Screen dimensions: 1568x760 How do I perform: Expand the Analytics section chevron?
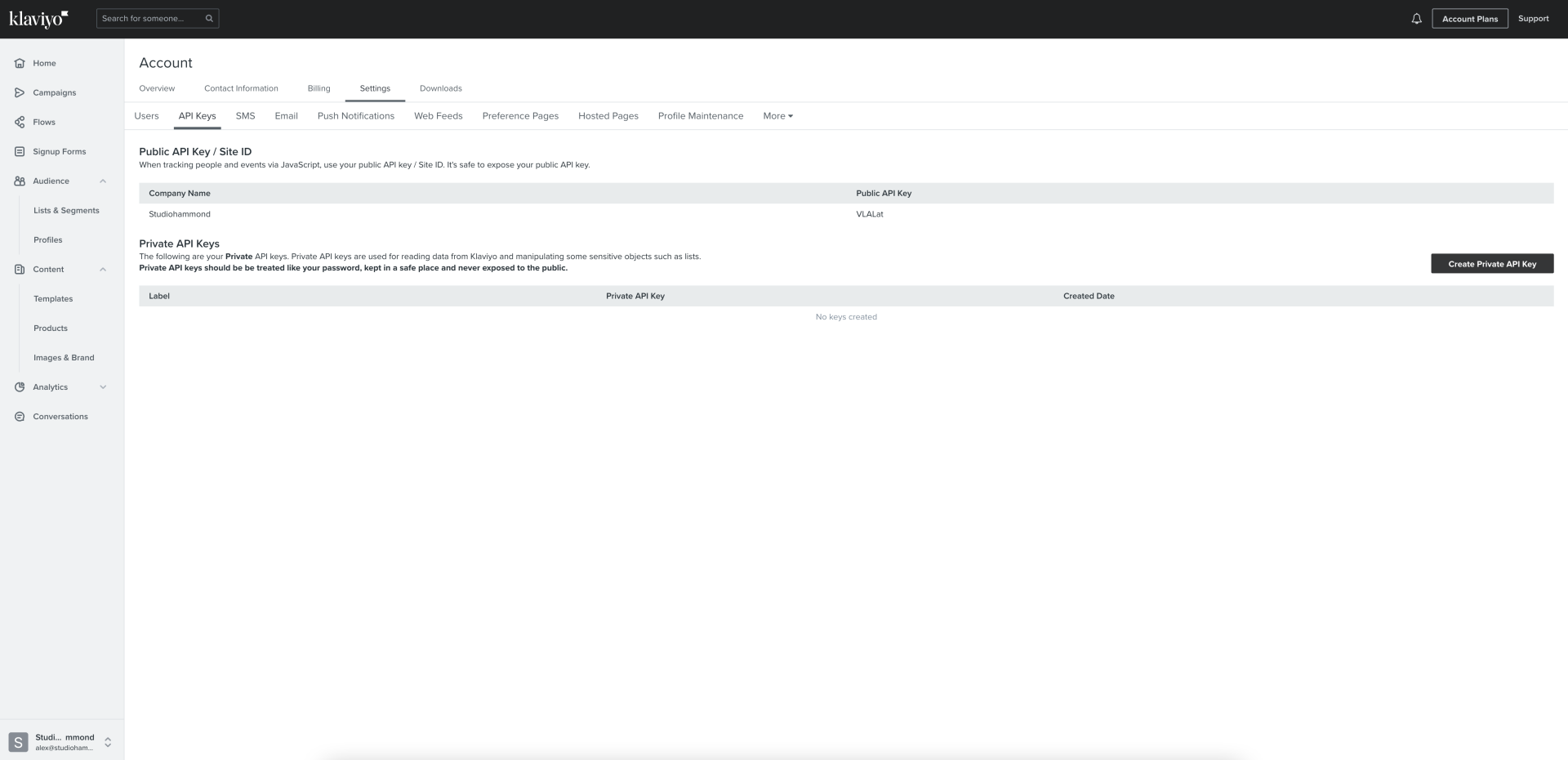[x=103, y=387]
